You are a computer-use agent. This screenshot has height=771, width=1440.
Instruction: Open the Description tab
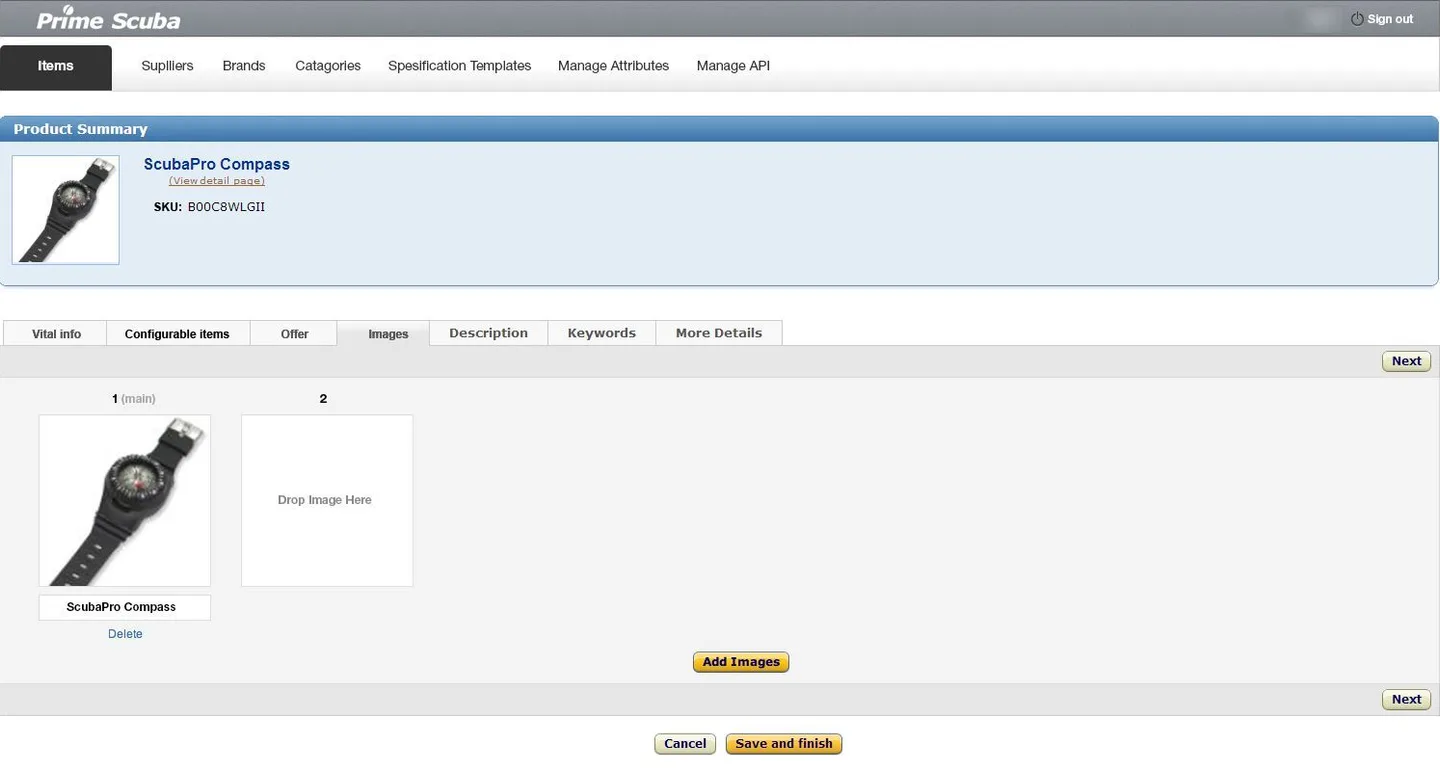488,333
